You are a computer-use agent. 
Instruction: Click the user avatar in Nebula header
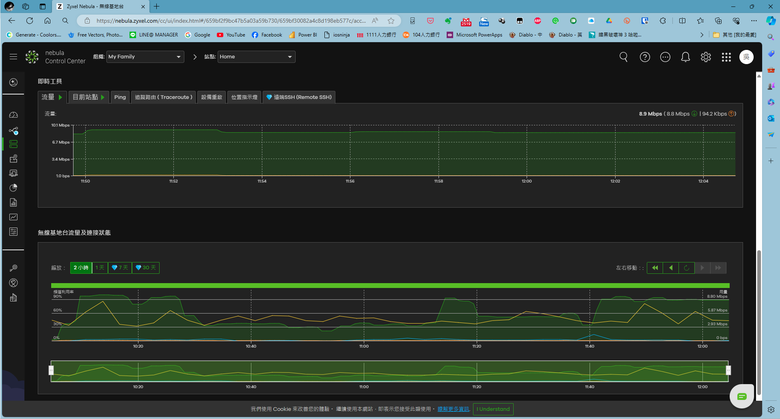tap(746, 57)
